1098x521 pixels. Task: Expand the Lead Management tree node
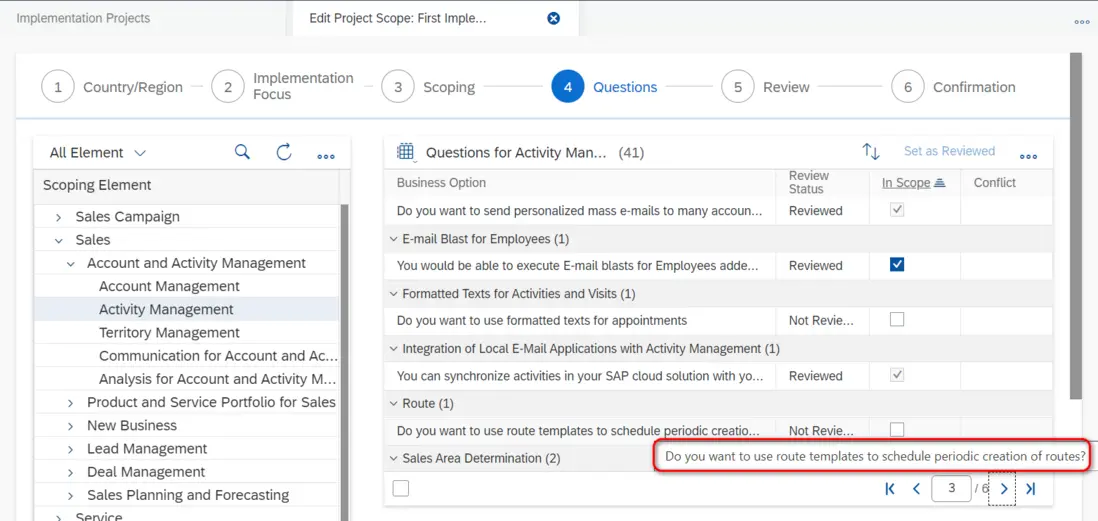pyautogui.click(x=71, y=449)
